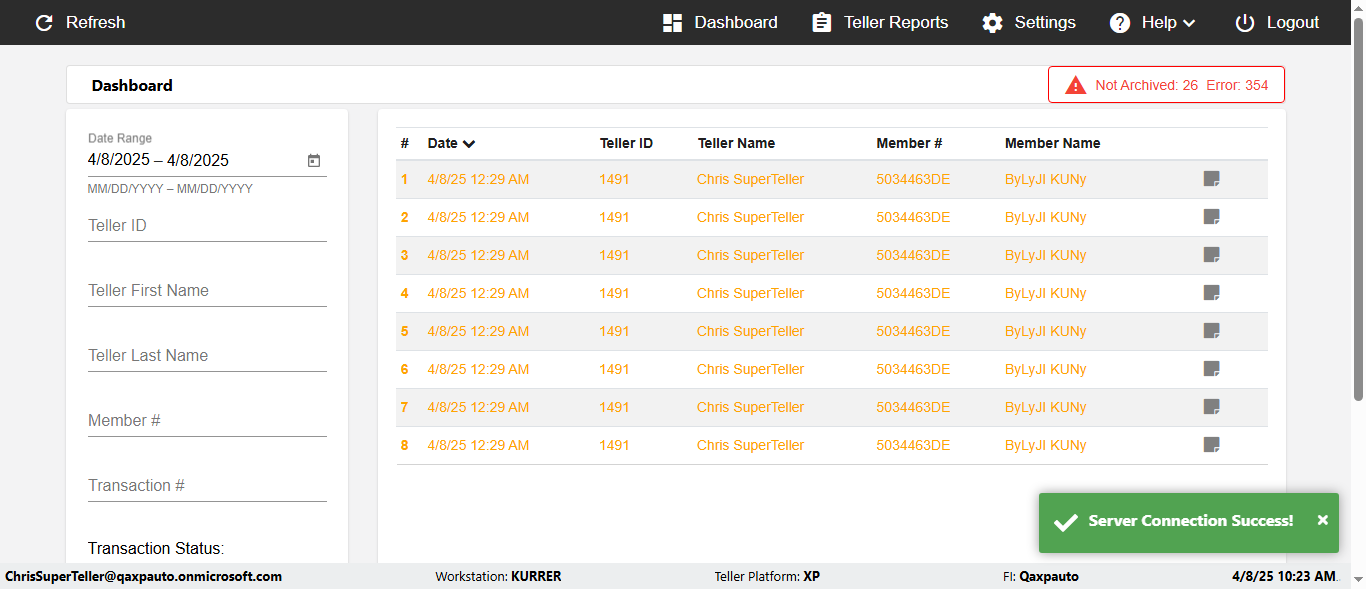This screenshot has height=589, width=1366.
Task: Click the note icon in row 8
Action: pos(1211,445)
